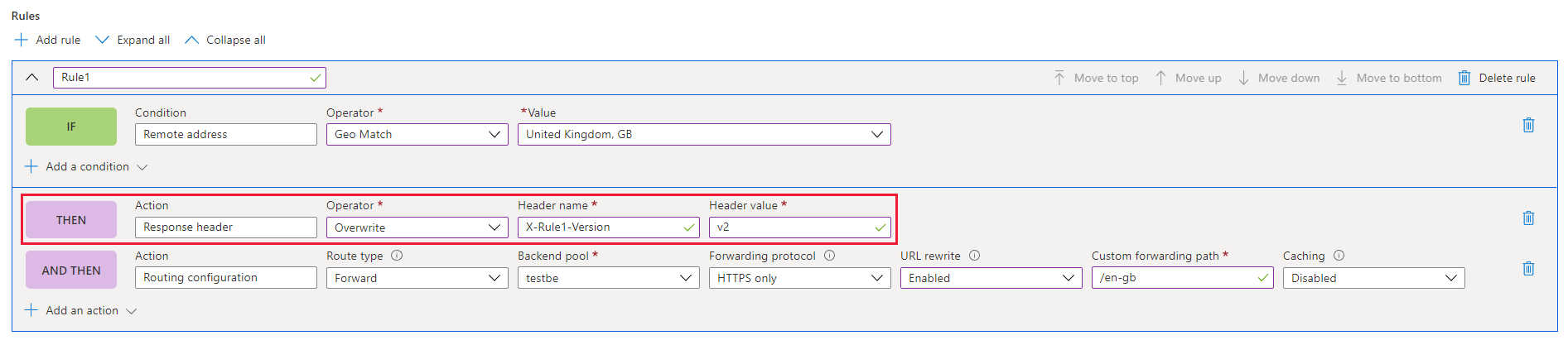This screenshot has width=1568, height=340.
Task: Collapse Rule1 using the chevron
Action: tap(32, 77)
